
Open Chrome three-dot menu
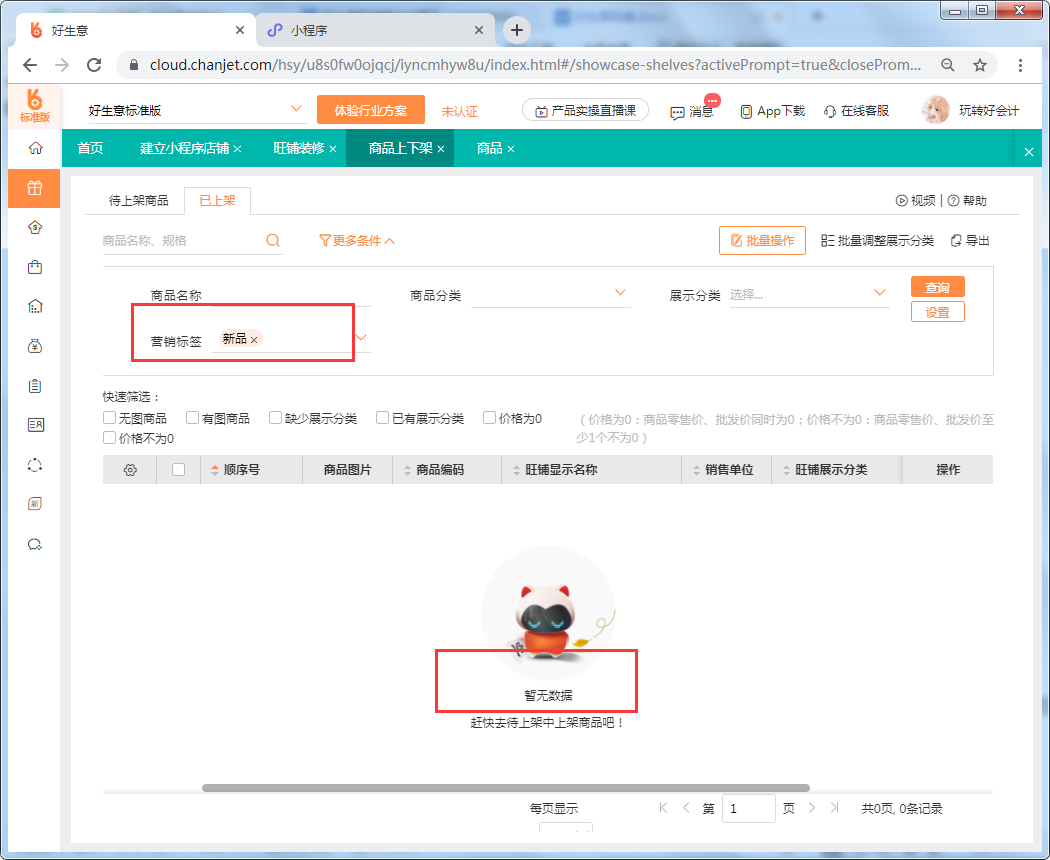coord(1020,65)
